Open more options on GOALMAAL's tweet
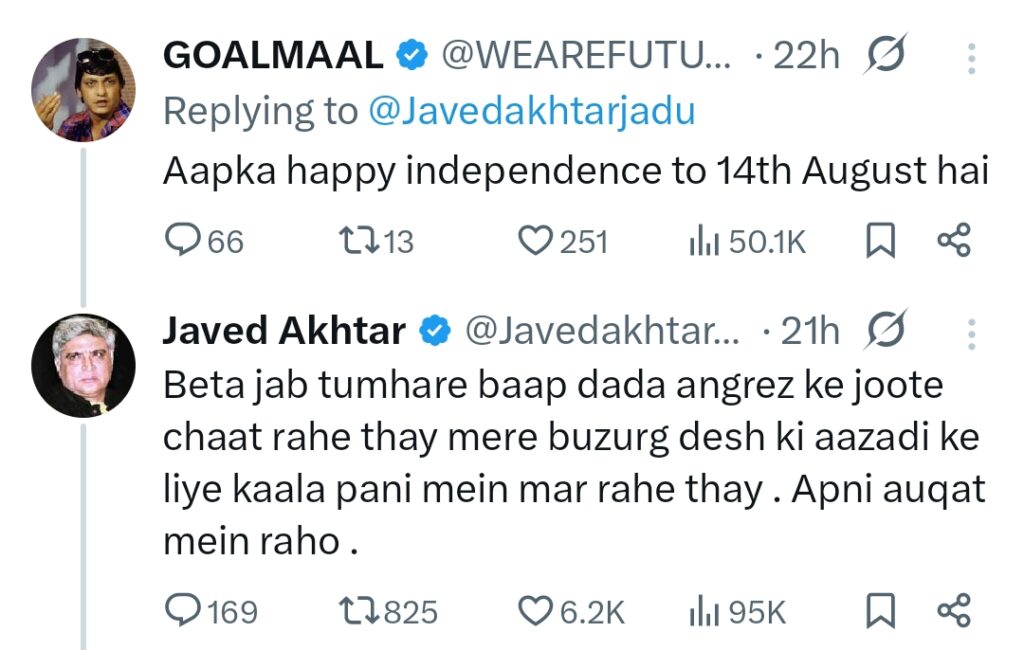This screenshot has width=1024, height=650. (970, 57)
